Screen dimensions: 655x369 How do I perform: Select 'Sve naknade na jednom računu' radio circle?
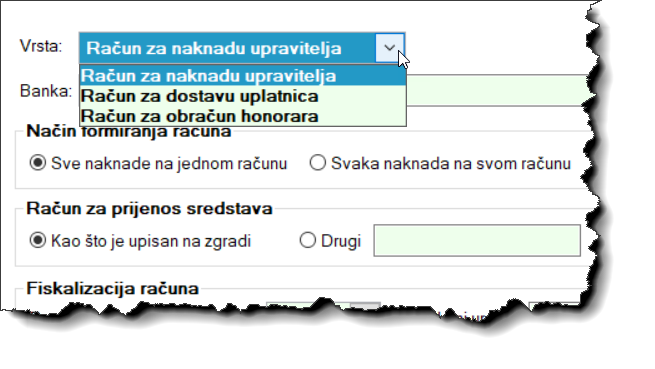pyautogui.click(x=38, y=163)
